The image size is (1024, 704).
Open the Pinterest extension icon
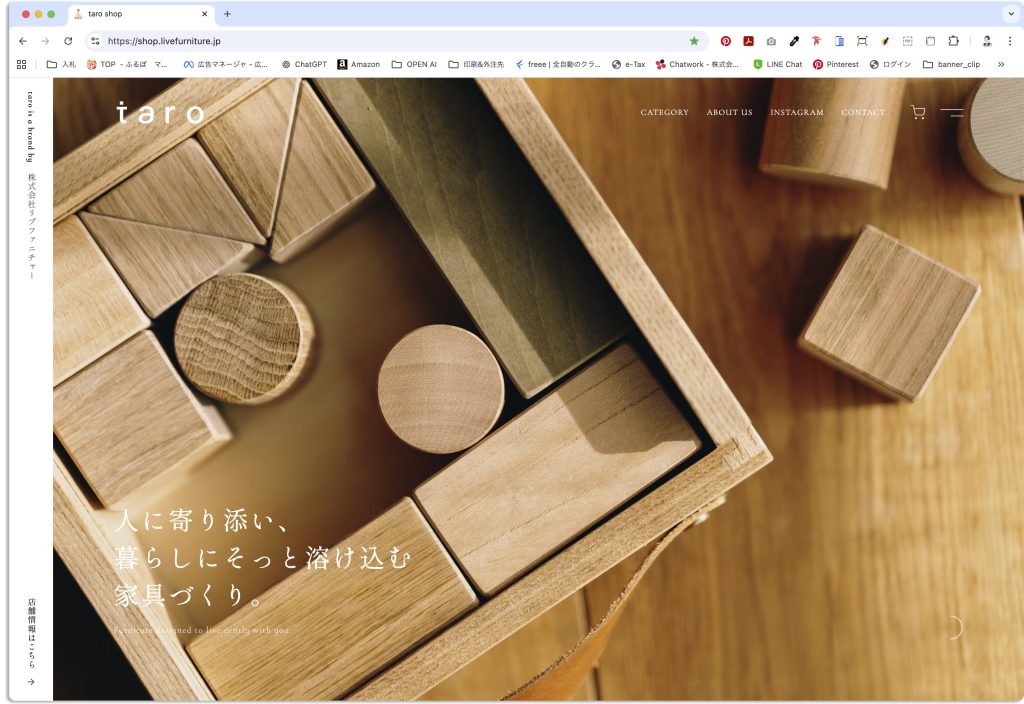coord(726,41)
